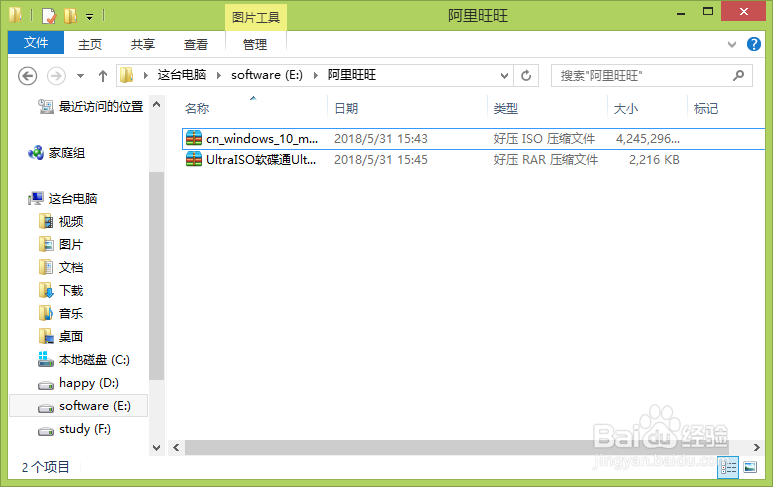Click the 2018/5/31 15:43 date cell
The height and width of the screenshot is (487, 773).
(381, 139)
